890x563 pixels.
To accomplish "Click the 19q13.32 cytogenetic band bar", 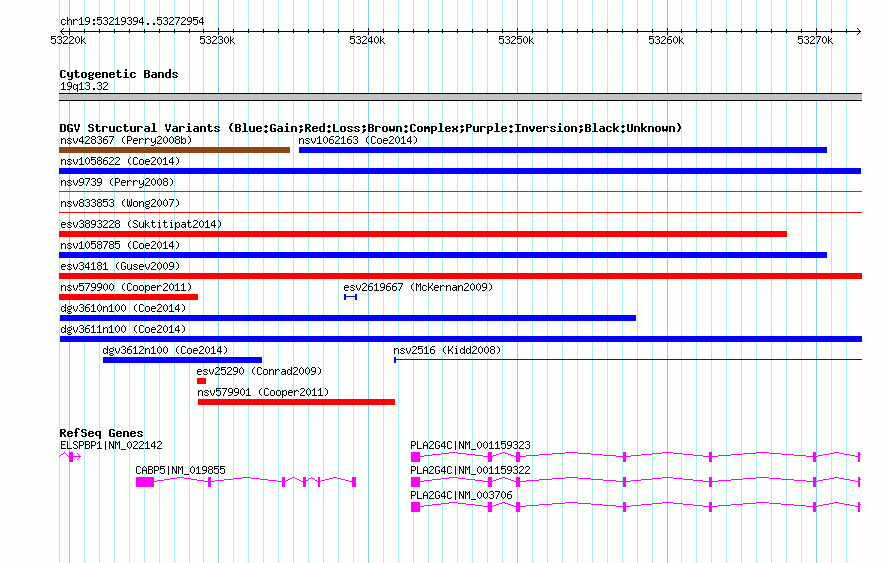I will coord(460,97).
